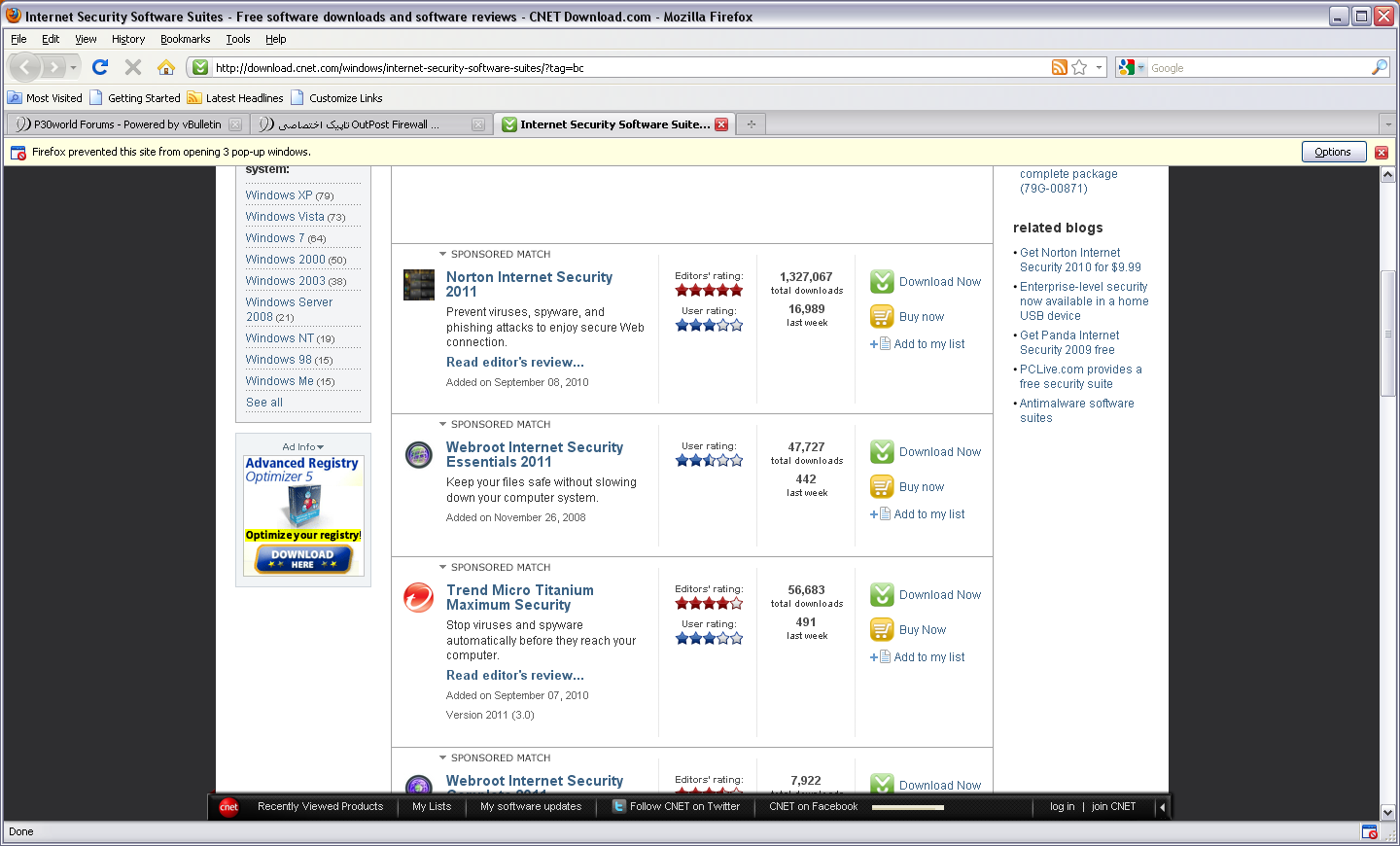Viewport: 1400px width, 846px height.
Task: Click Webroot Essentials green Download Now icon
Action: pos(882,451)
